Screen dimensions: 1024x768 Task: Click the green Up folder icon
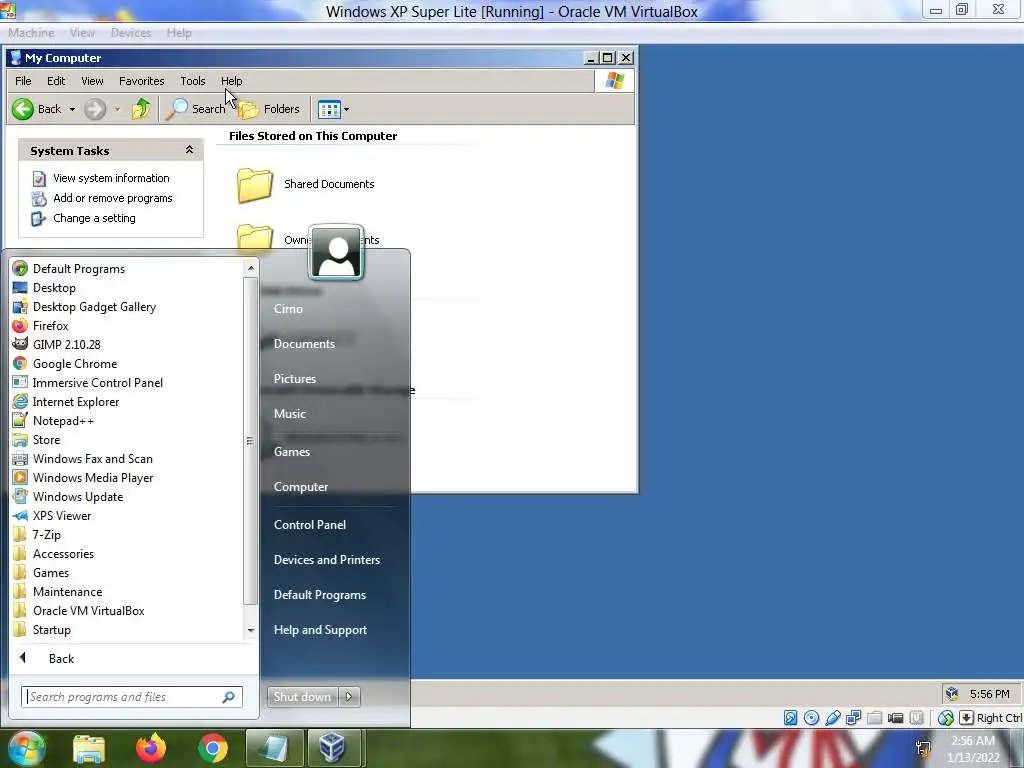tap(140, 109)
